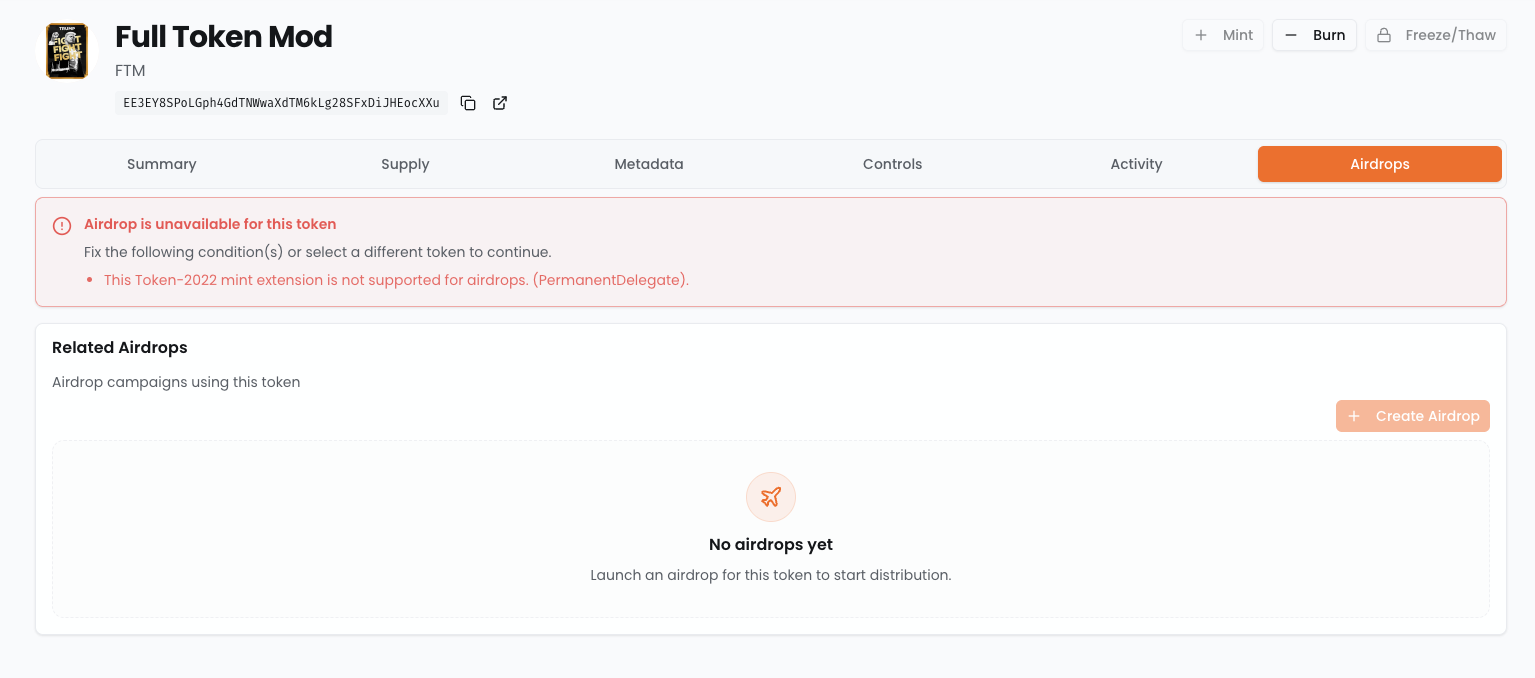Screen dimensions: 1535x678
Task: Open token in explorer via external-link icon
Action: pos(500,103)
